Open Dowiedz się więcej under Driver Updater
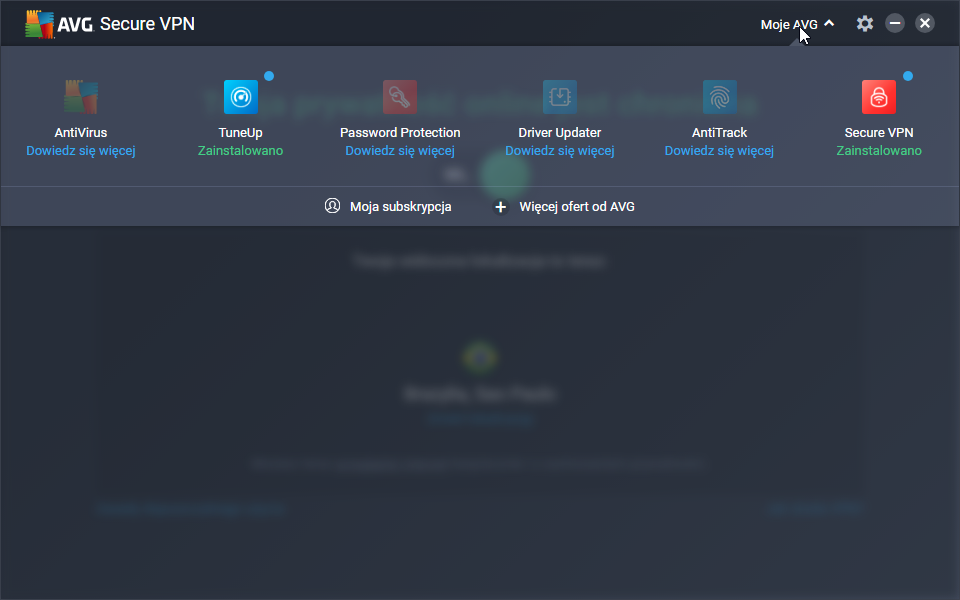The width and height of the screenshot is (960, 600). coord(560,151)
